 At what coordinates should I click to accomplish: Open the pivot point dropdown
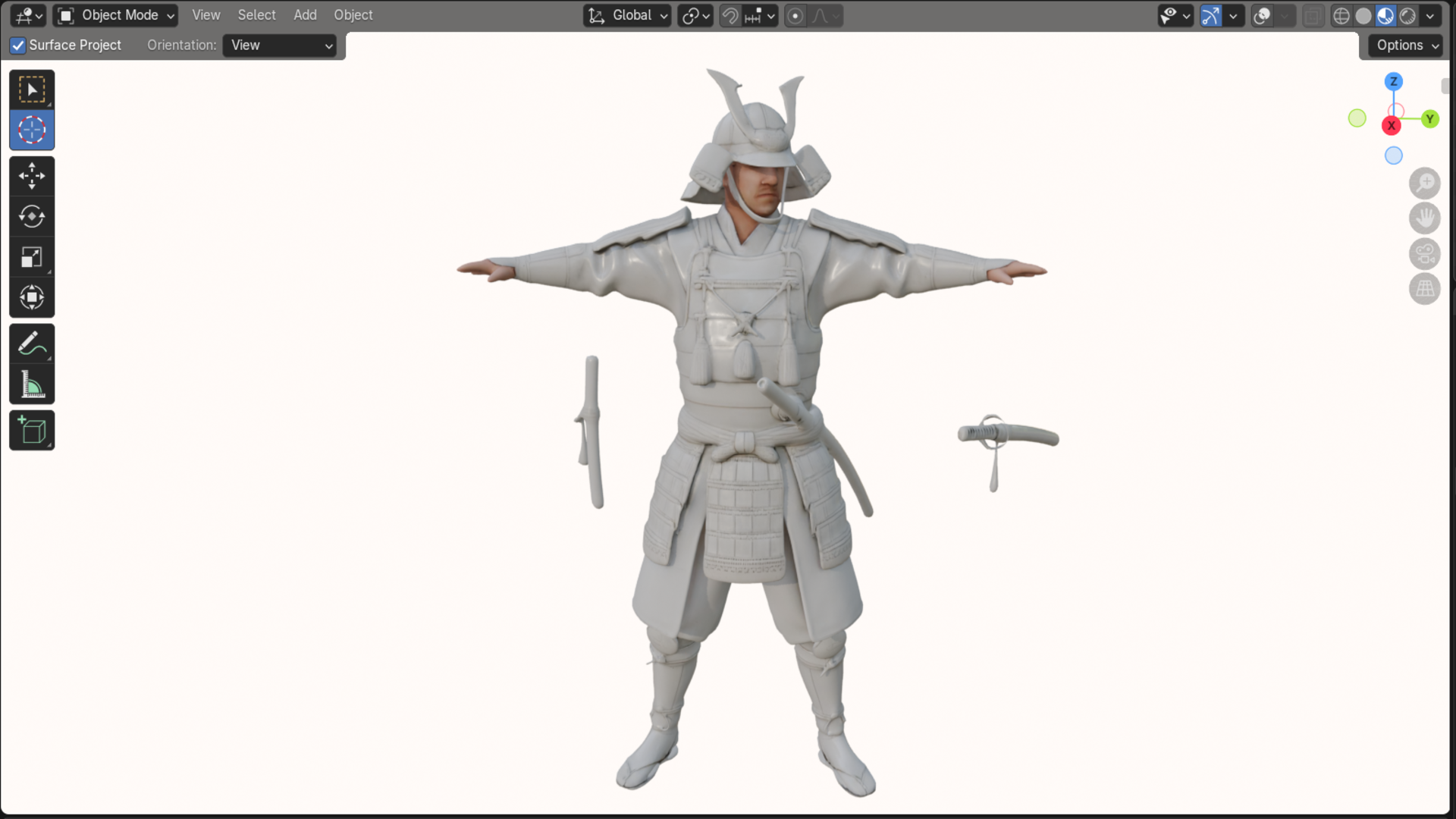695,15
